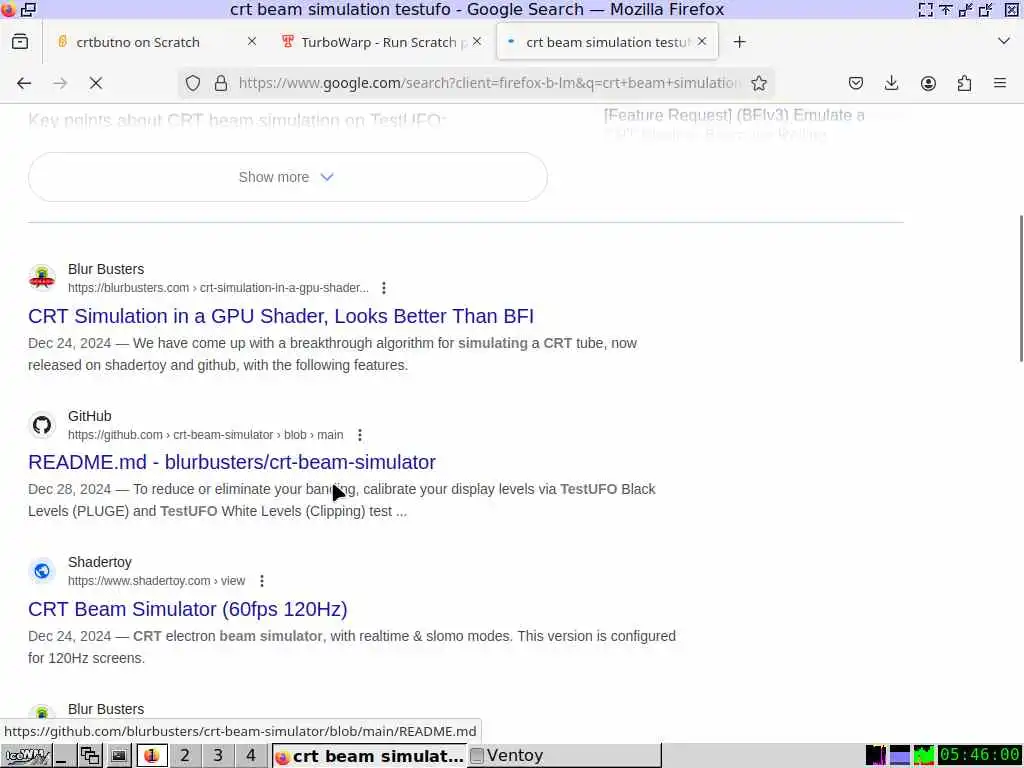
Task: Click the GitHub site favicon
Action: click(x=42, y=424)
